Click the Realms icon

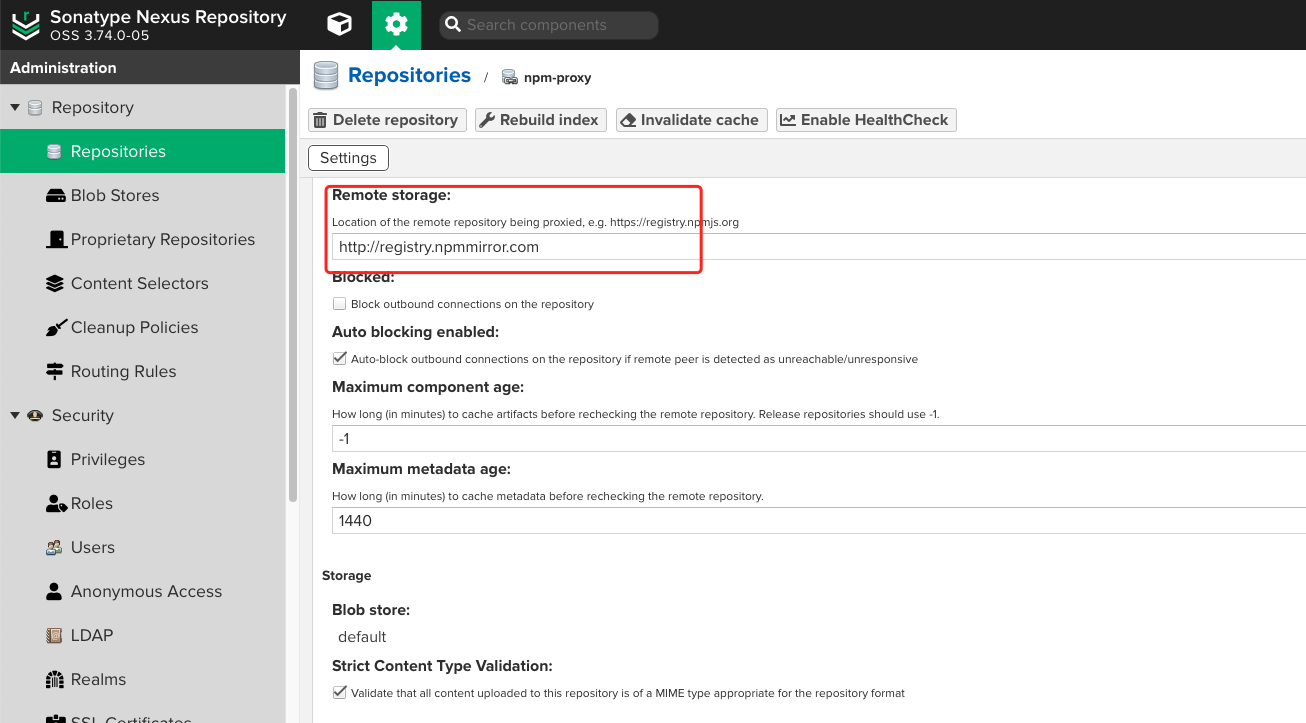click(x=55, y=680)
